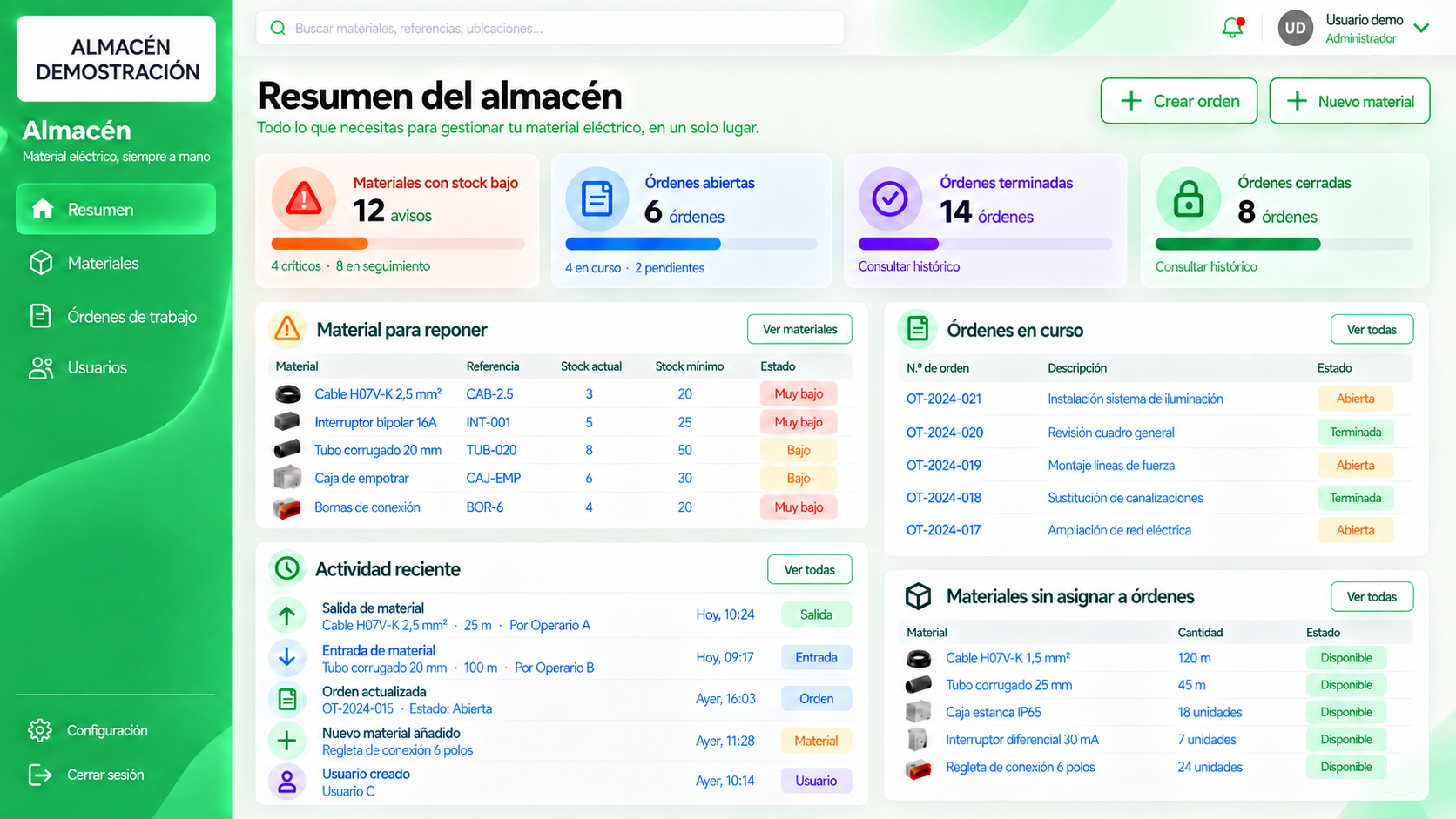The height and width of the screenshot is (819, 1456).
Task: Click the Orden tag in recent activity
Action: coord(816,699)
